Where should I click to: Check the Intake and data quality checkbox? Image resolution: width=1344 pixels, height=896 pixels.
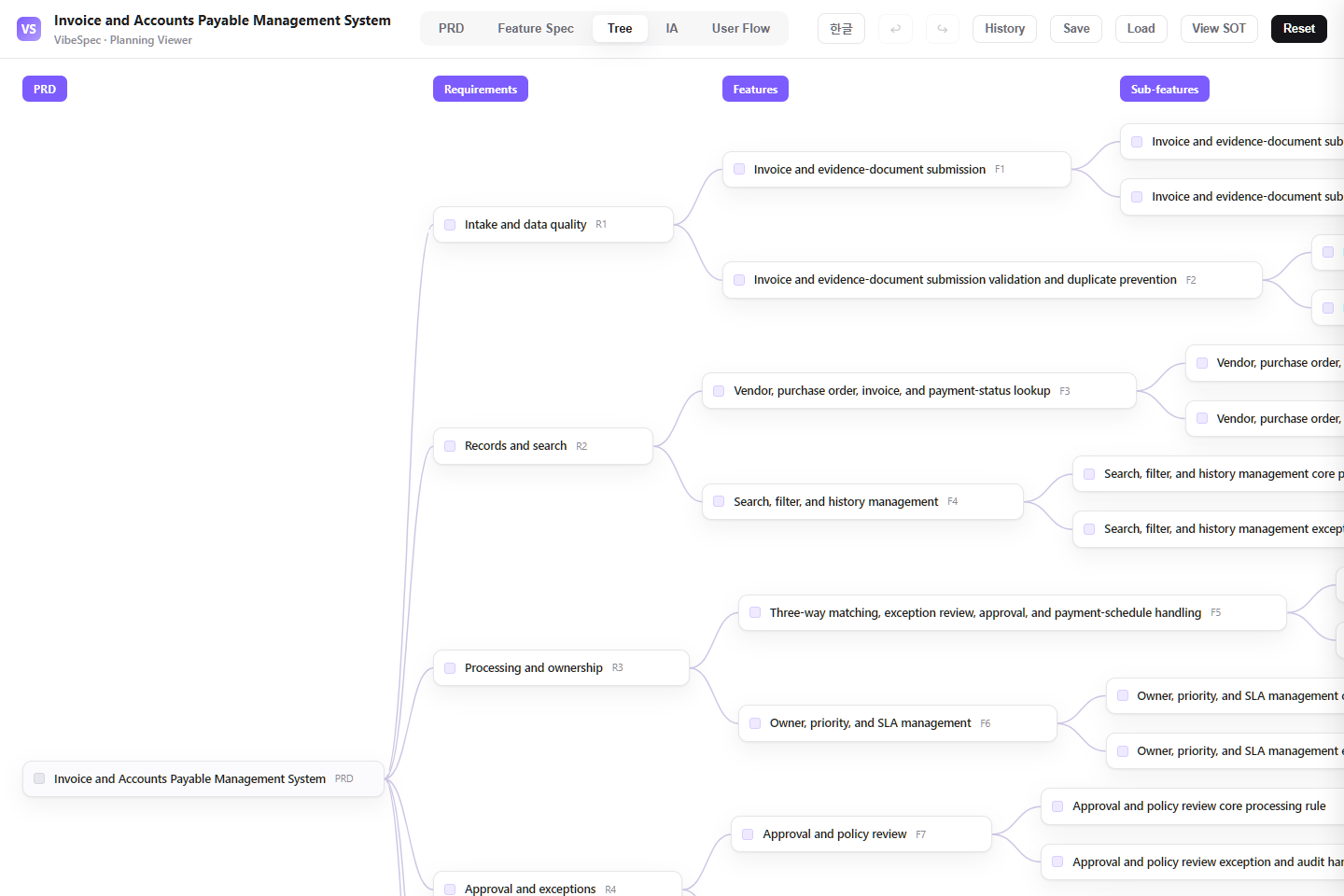point(450,225)
